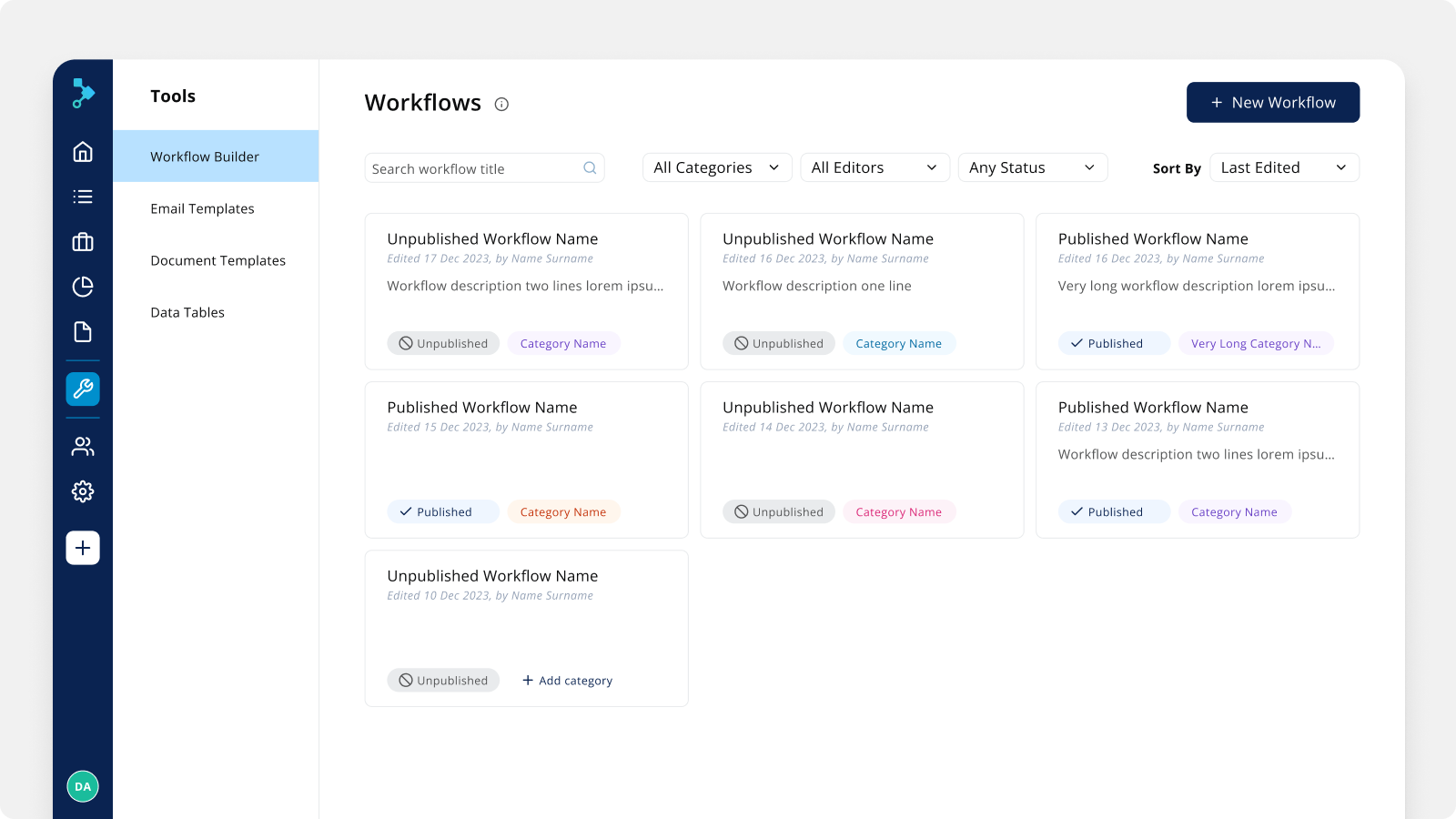Click the list icon in sidebar
This screenshot has height=819, width=1456.
83,197
